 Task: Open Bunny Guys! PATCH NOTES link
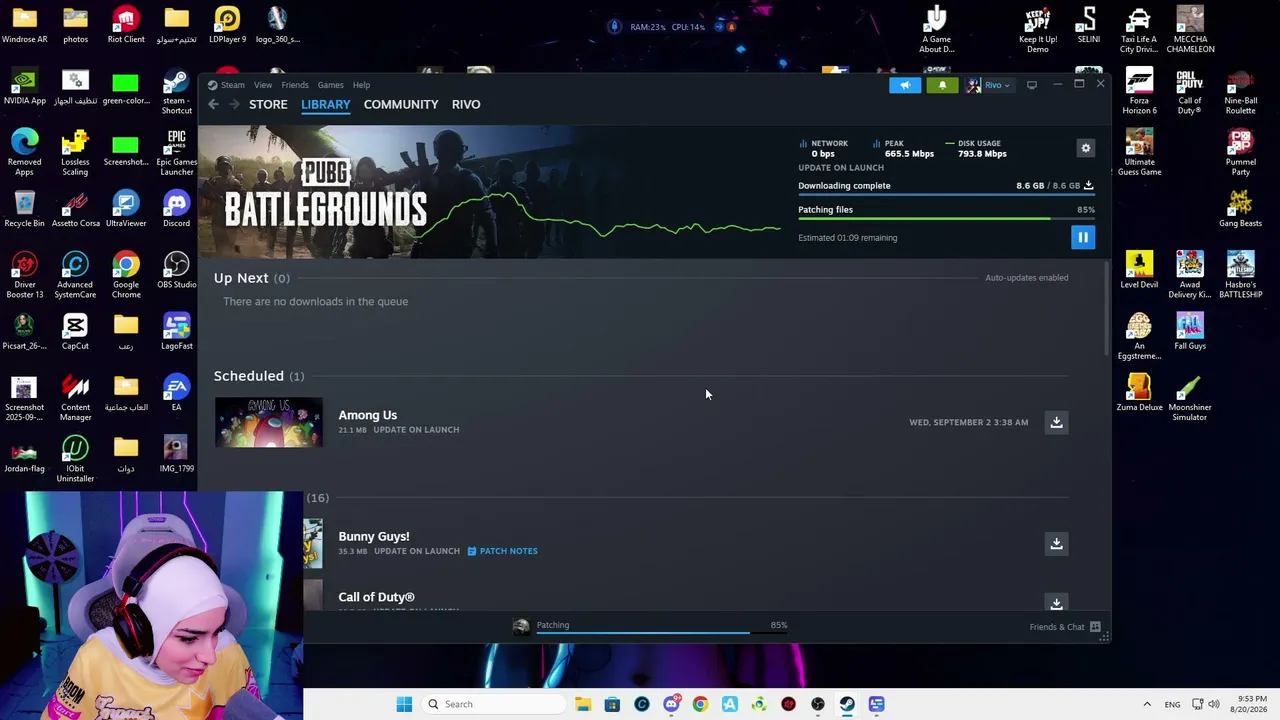(x=503, y=551)
